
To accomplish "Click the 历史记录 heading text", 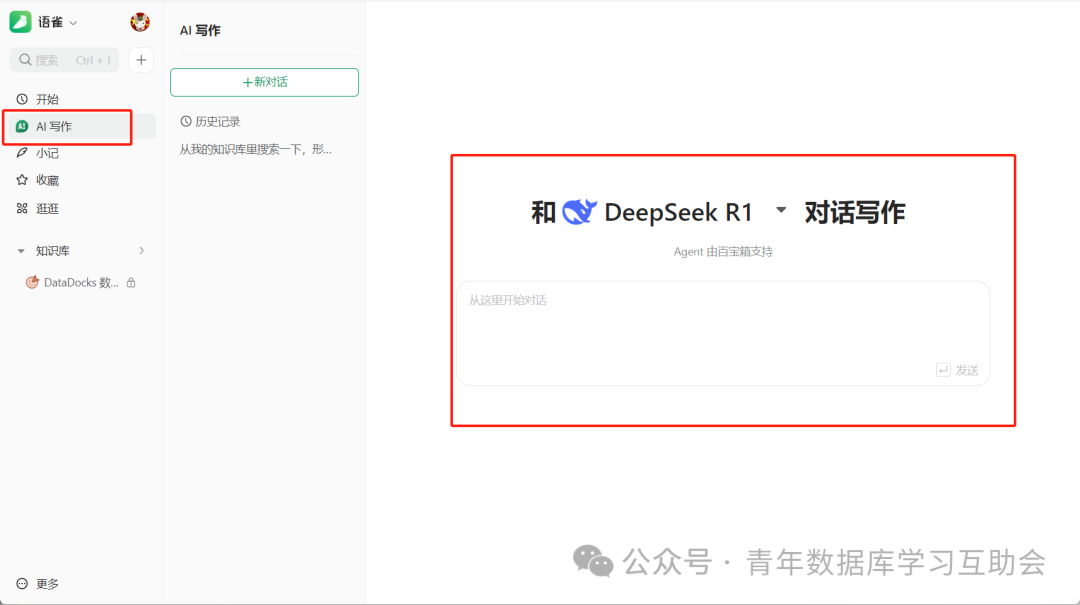I will point(218,121).
